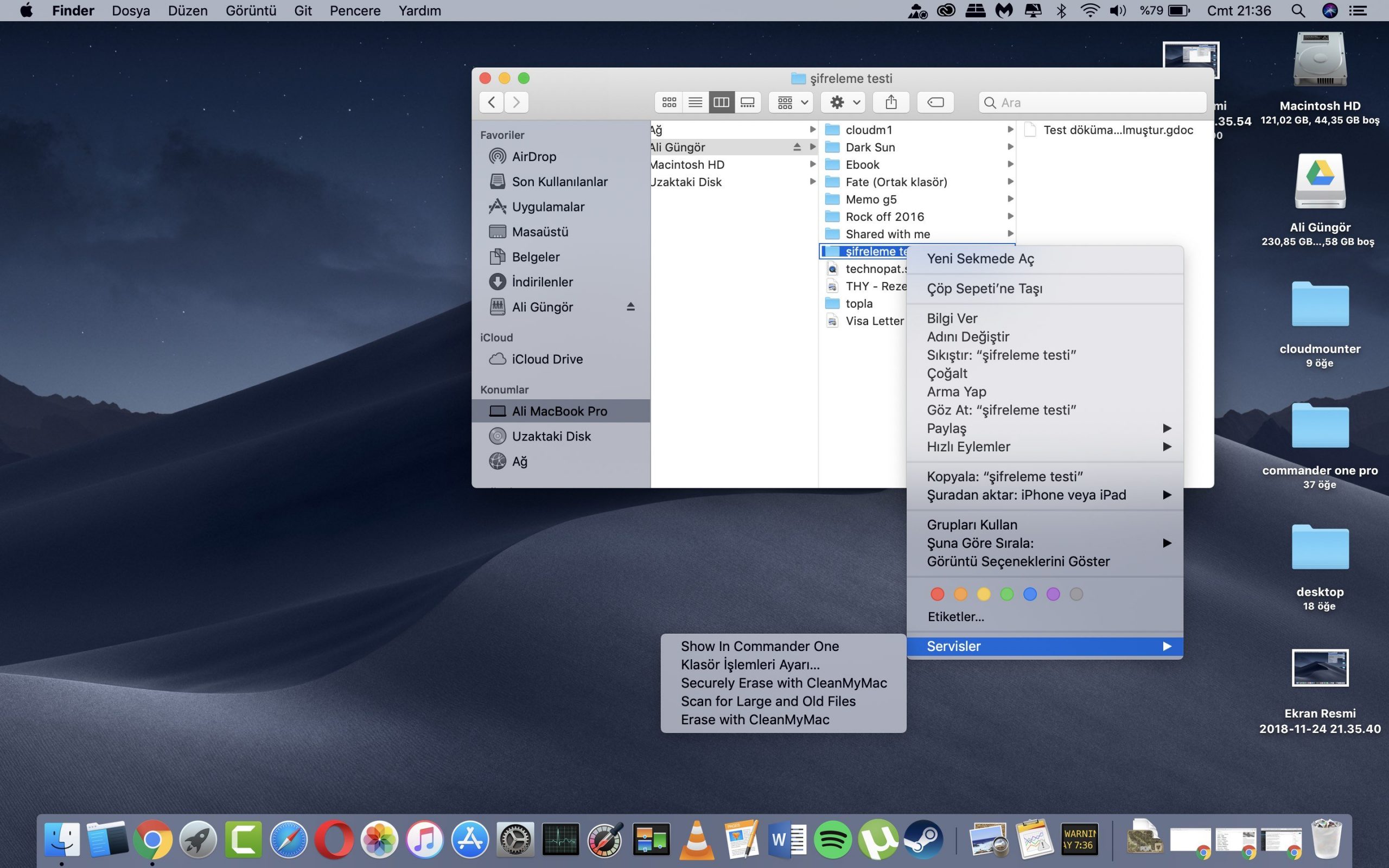Viewport: 1389px width, 868px height.
Task: Open Spotify from the Dock
Action: (x=832, y=840)
